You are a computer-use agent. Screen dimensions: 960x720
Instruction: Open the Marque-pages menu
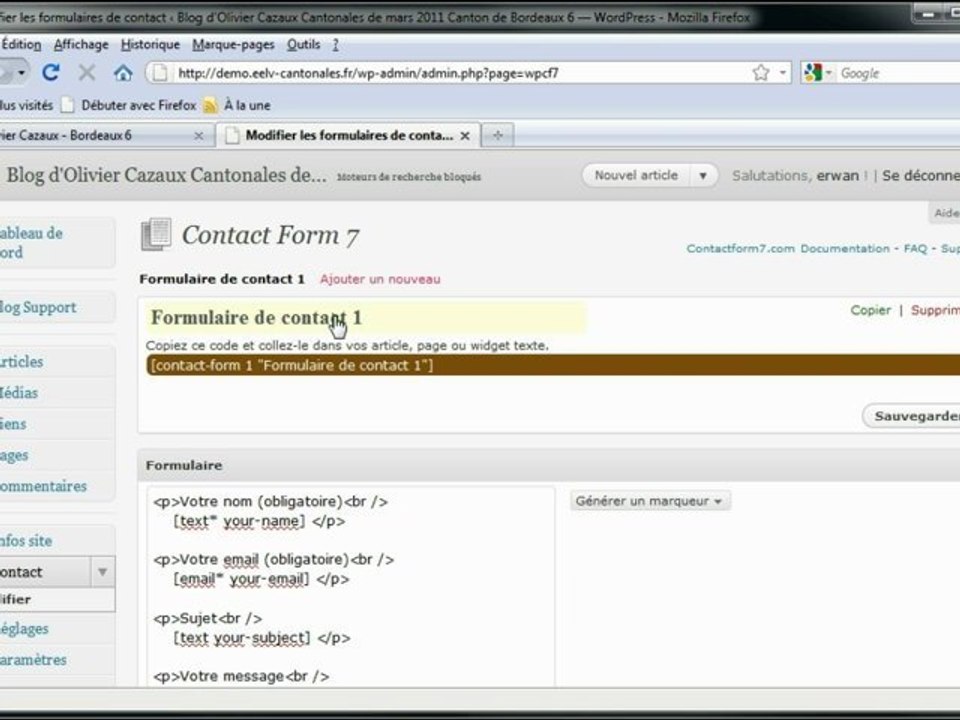pos(233,44)
